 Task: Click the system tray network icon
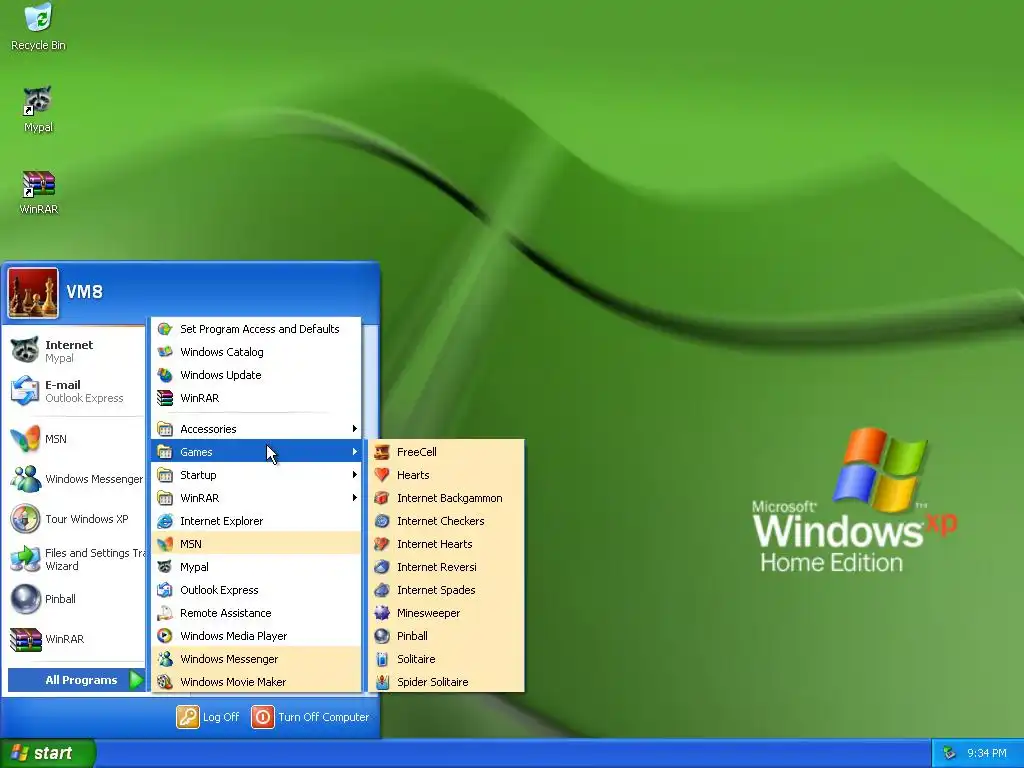click(950, 754)
